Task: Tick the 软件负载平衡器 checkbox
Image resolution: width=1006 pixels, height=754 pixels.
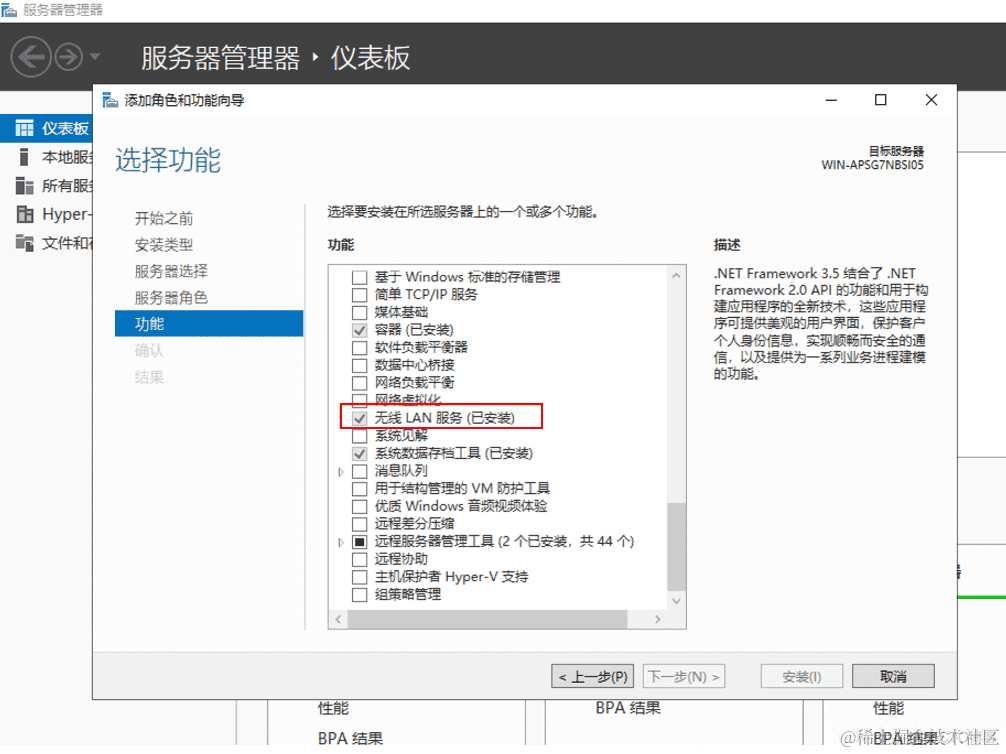Action: (360, 348)
